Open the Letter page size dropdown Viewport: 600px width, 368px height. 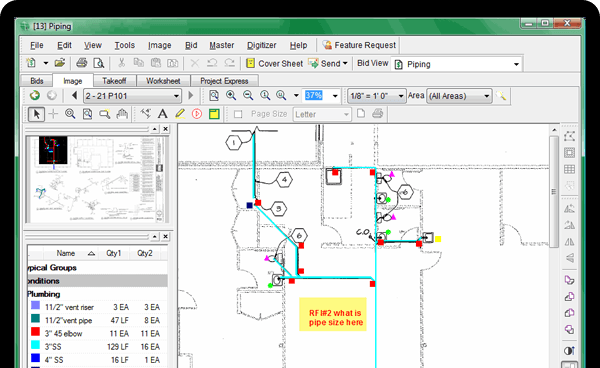pyautogui.click(x=322, y=114)
